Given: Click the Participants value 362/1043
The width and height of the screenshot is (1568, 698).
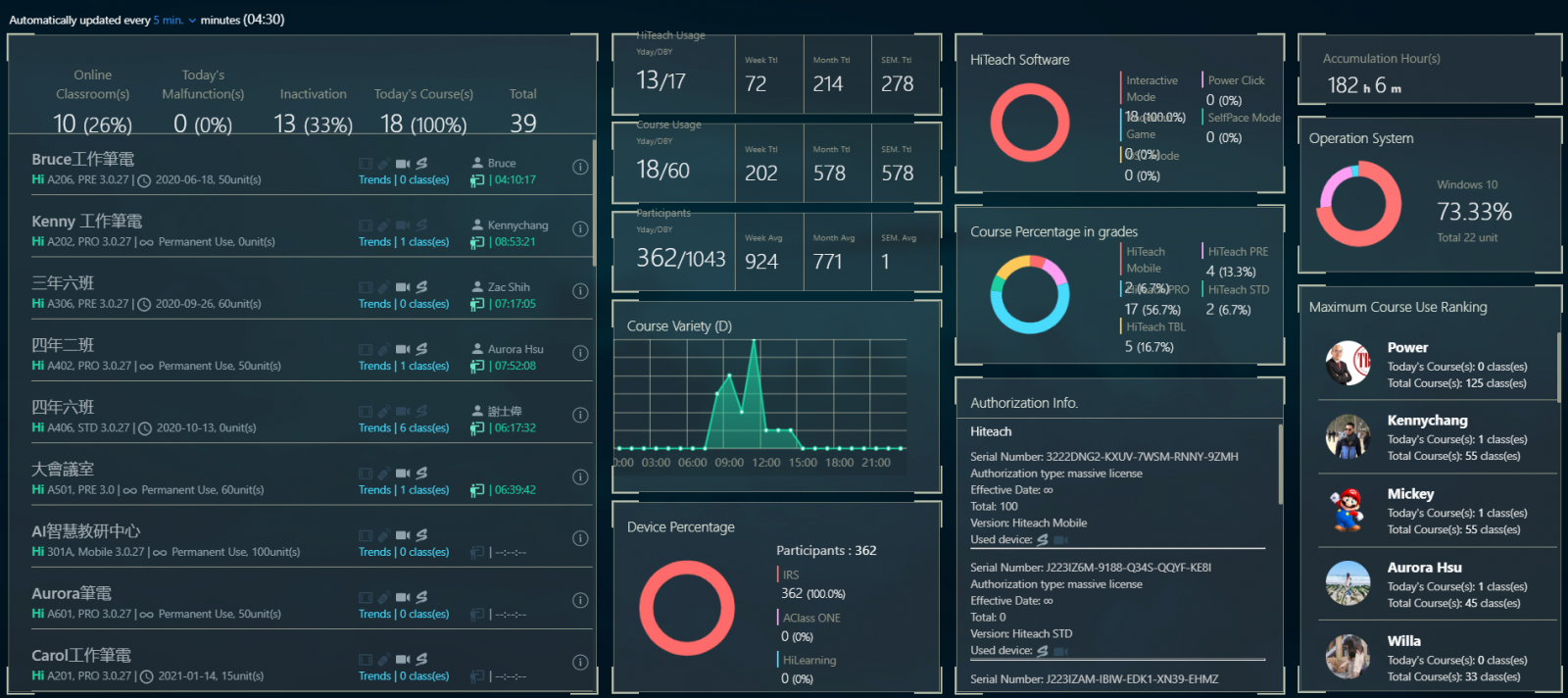Looking at the screenshot, I should (x=681, y=259).
